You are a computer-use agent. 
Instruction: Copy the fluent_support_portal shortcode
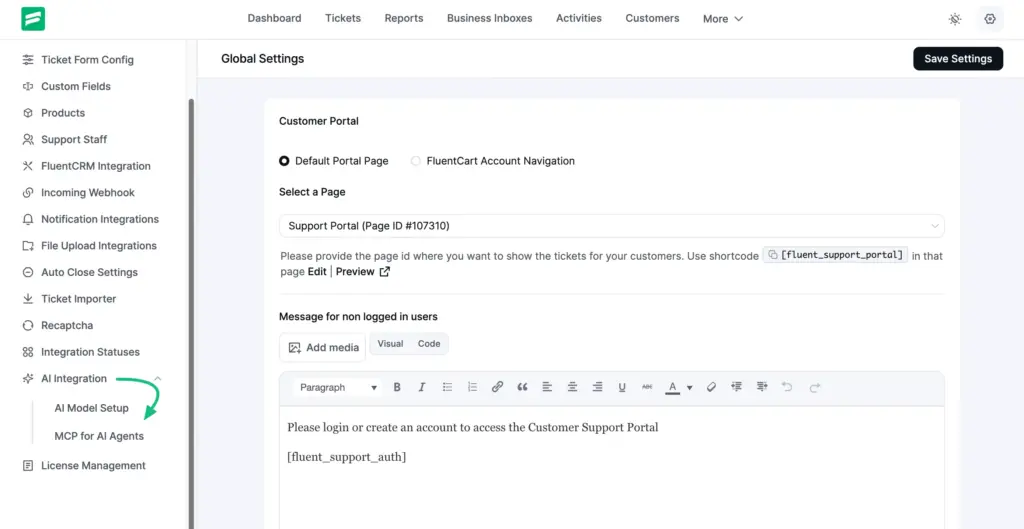pyautogui.click(x=773, y=255)
